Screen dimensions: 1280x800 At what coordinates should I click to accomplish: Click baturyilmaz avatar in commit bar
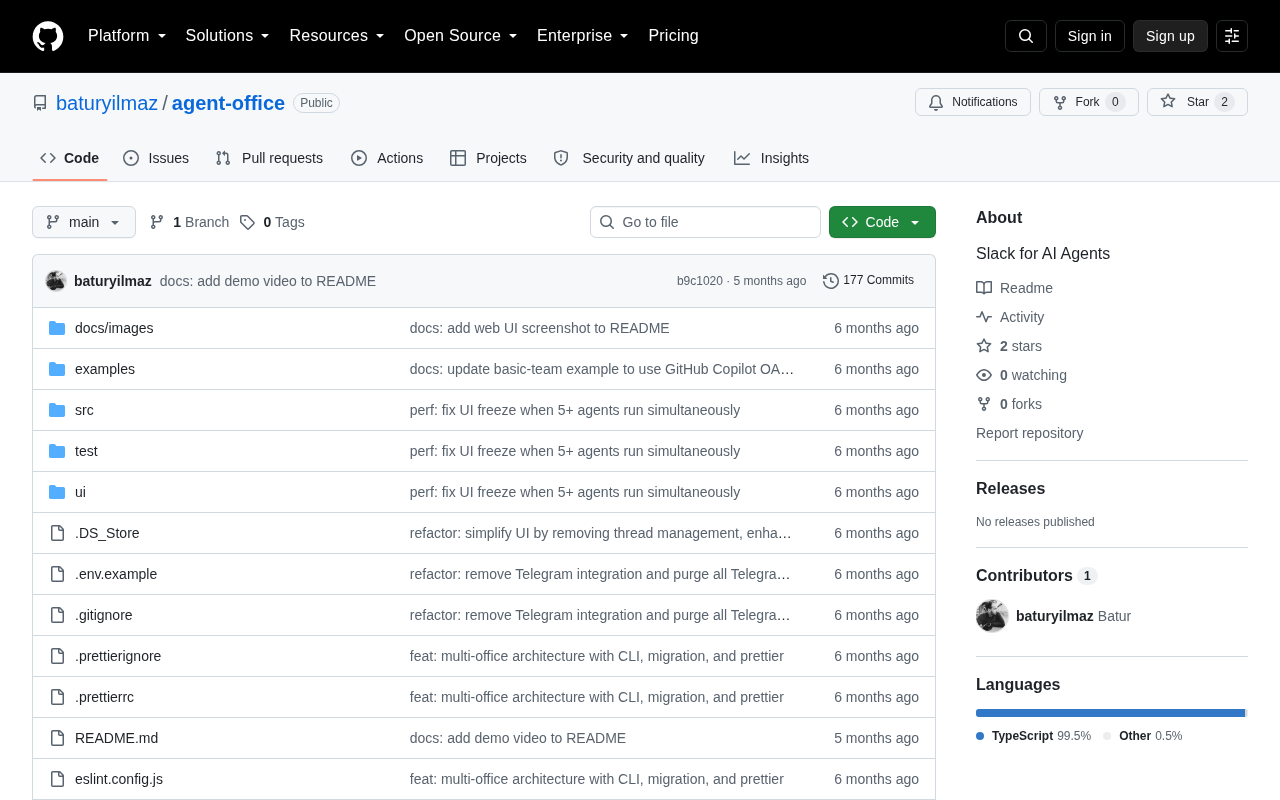coord(56,281)
